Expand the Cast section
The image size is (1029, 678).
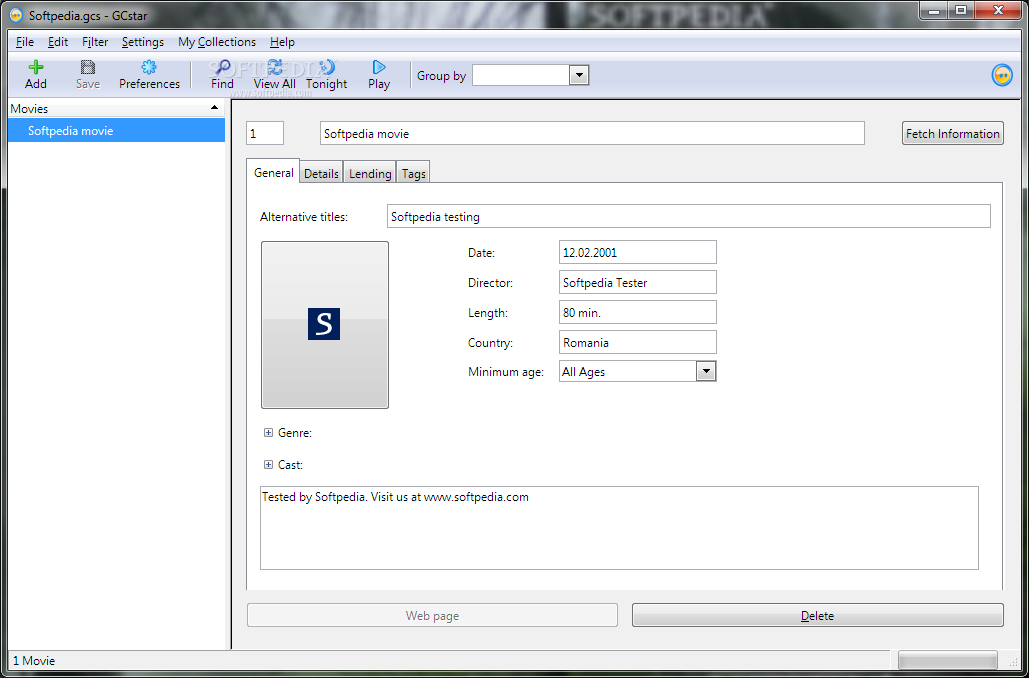(268, 465)
